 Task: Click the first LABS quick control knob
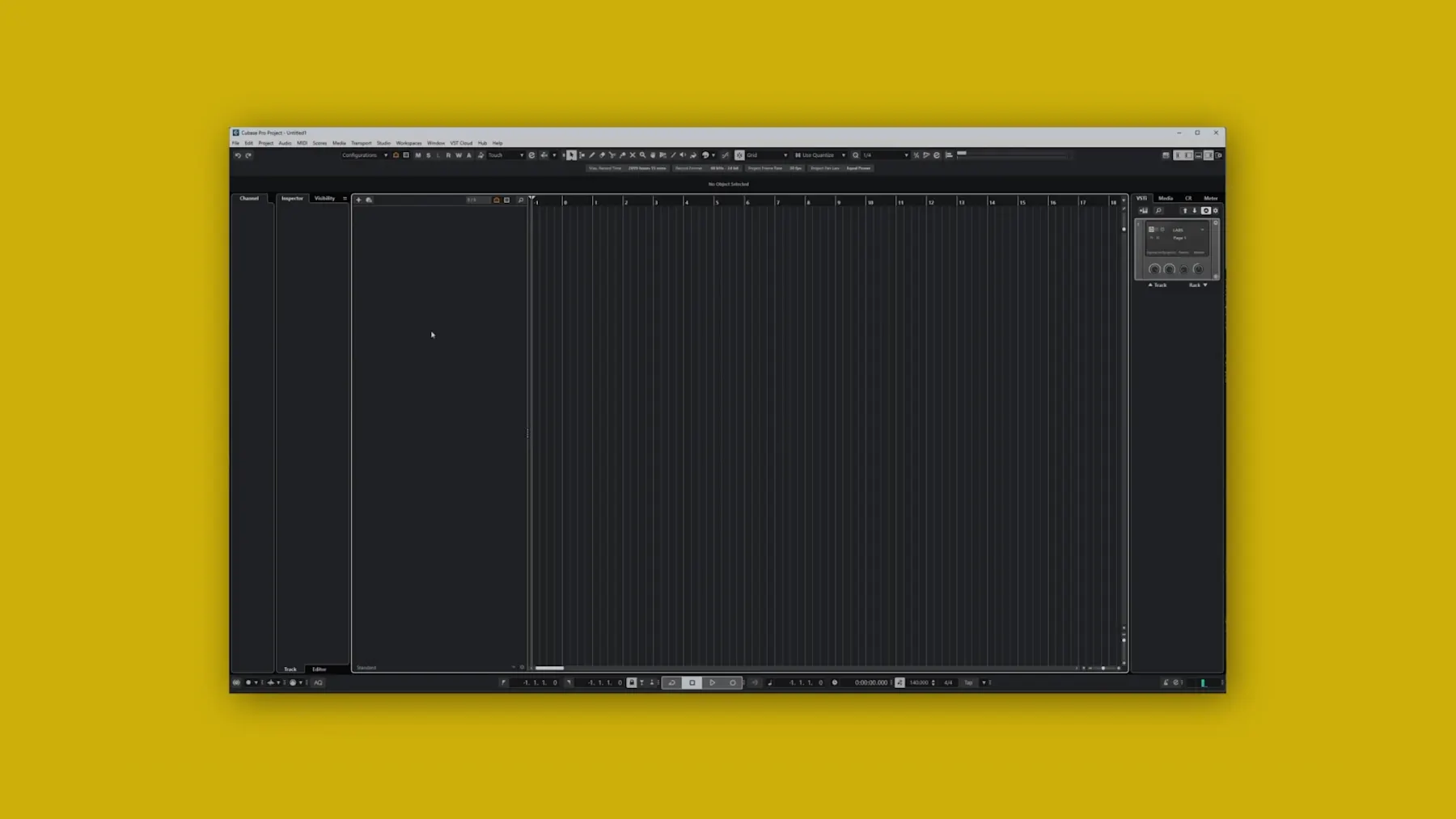pyautogui.click(x=1154, y=269)
